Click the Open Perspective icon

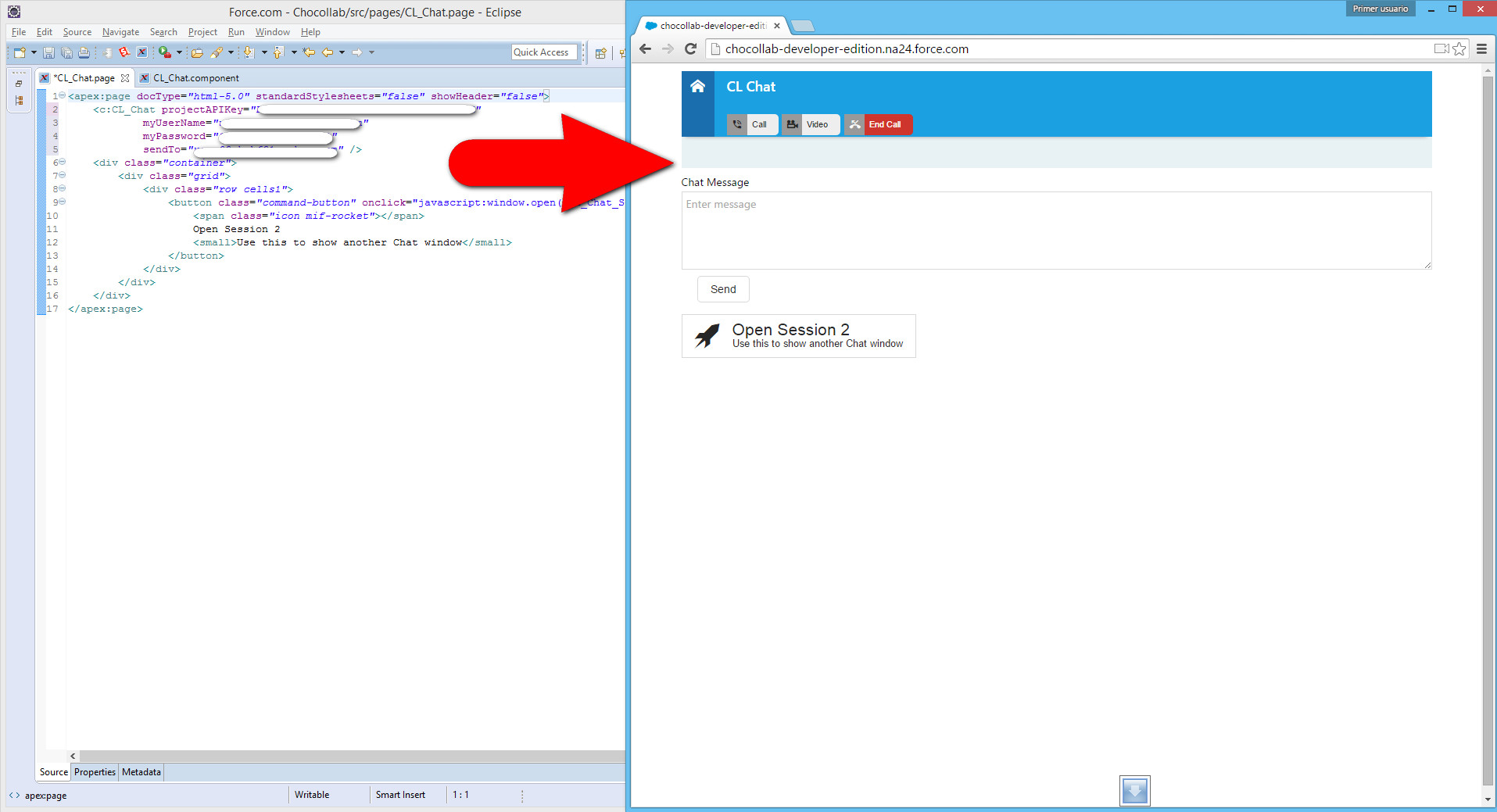pos(600,53)
